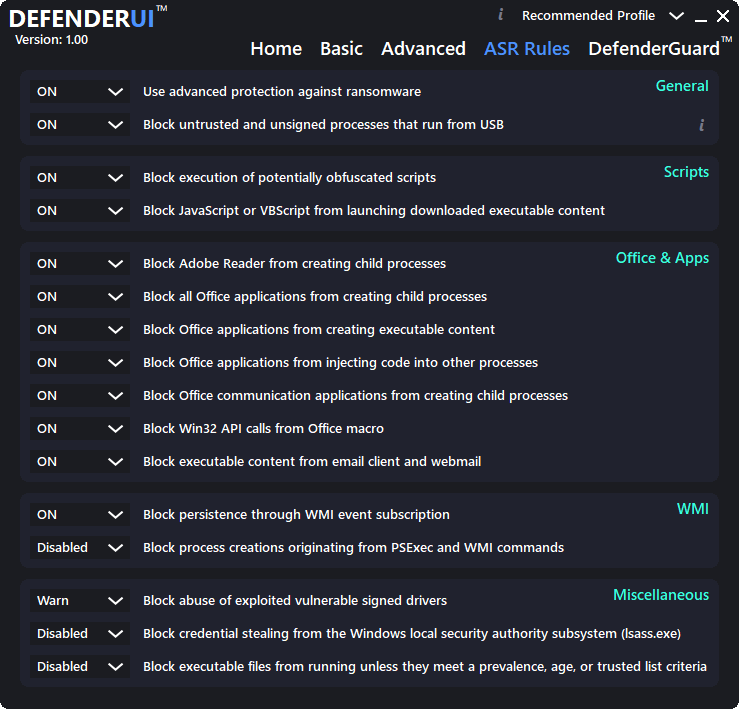The image size is (739, 709).
Task: Open dropdown for JavaScript or VBScript rule
Action: (80, 211)
